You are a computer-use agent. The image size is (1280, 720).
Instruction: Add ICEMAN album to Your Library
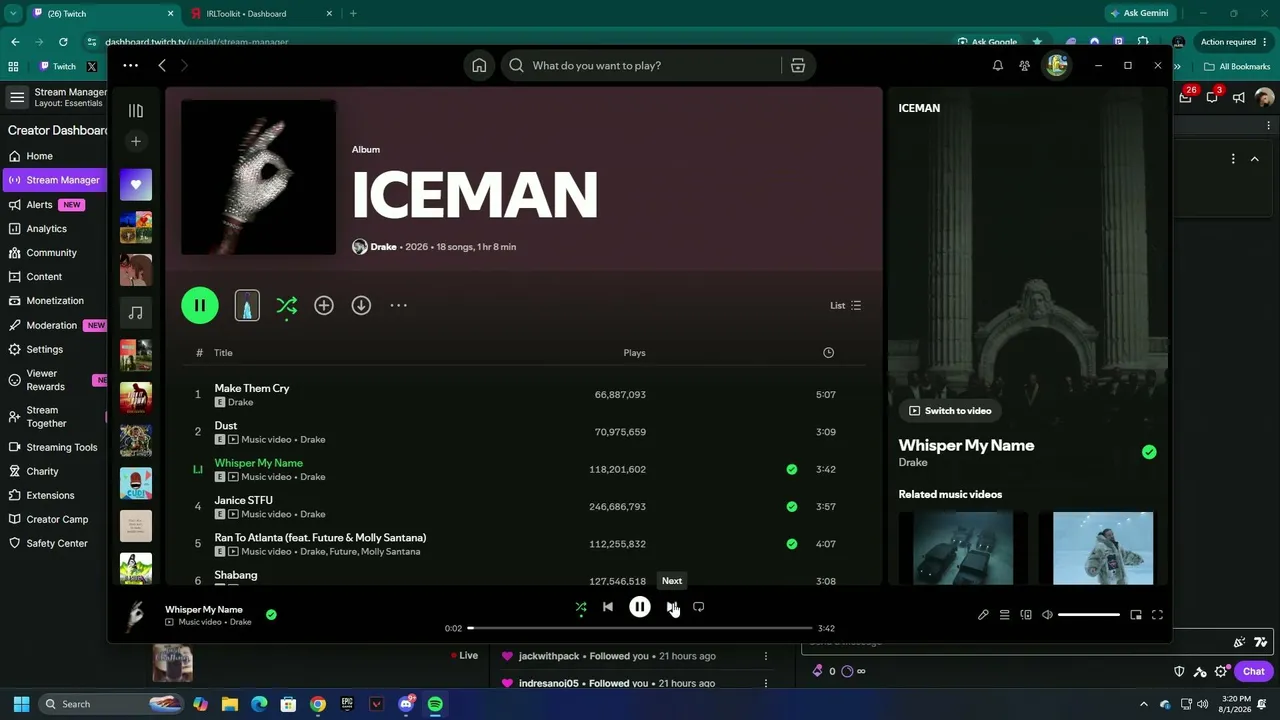[324, 306]
